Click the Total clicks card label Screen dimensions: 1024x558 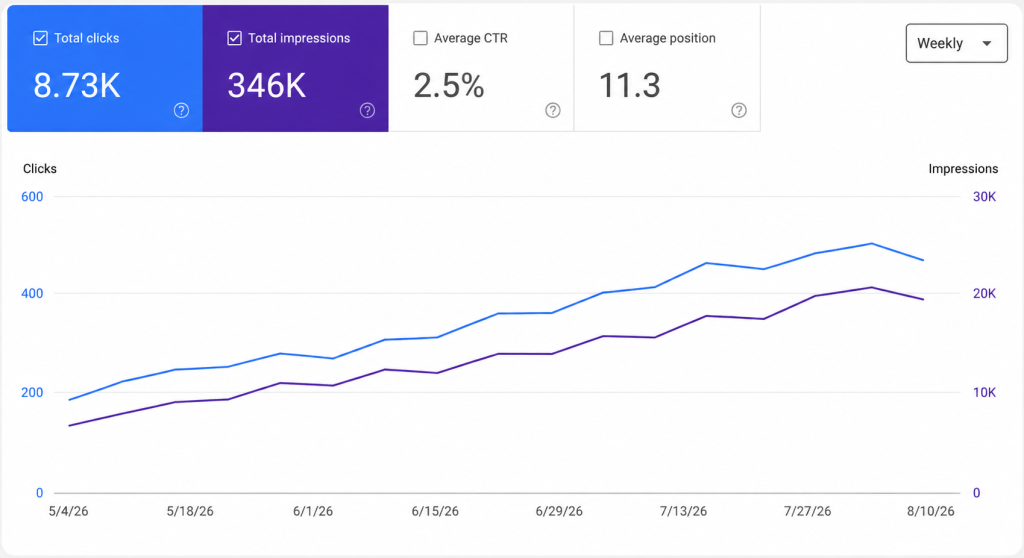point(87,38)
